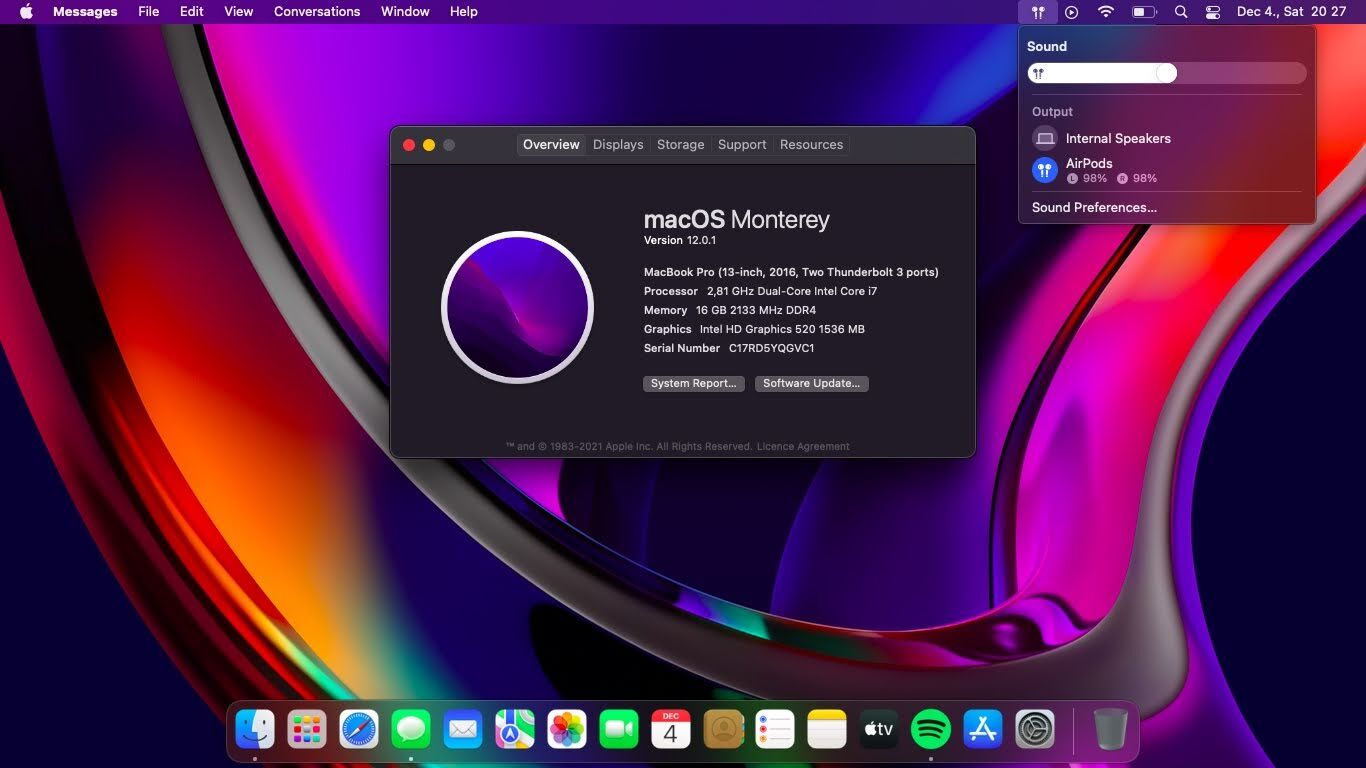Image resolution: width=1366 pixels, height=768 pixels.
Task: Switch to the Support tab
Action: [742, 144]
